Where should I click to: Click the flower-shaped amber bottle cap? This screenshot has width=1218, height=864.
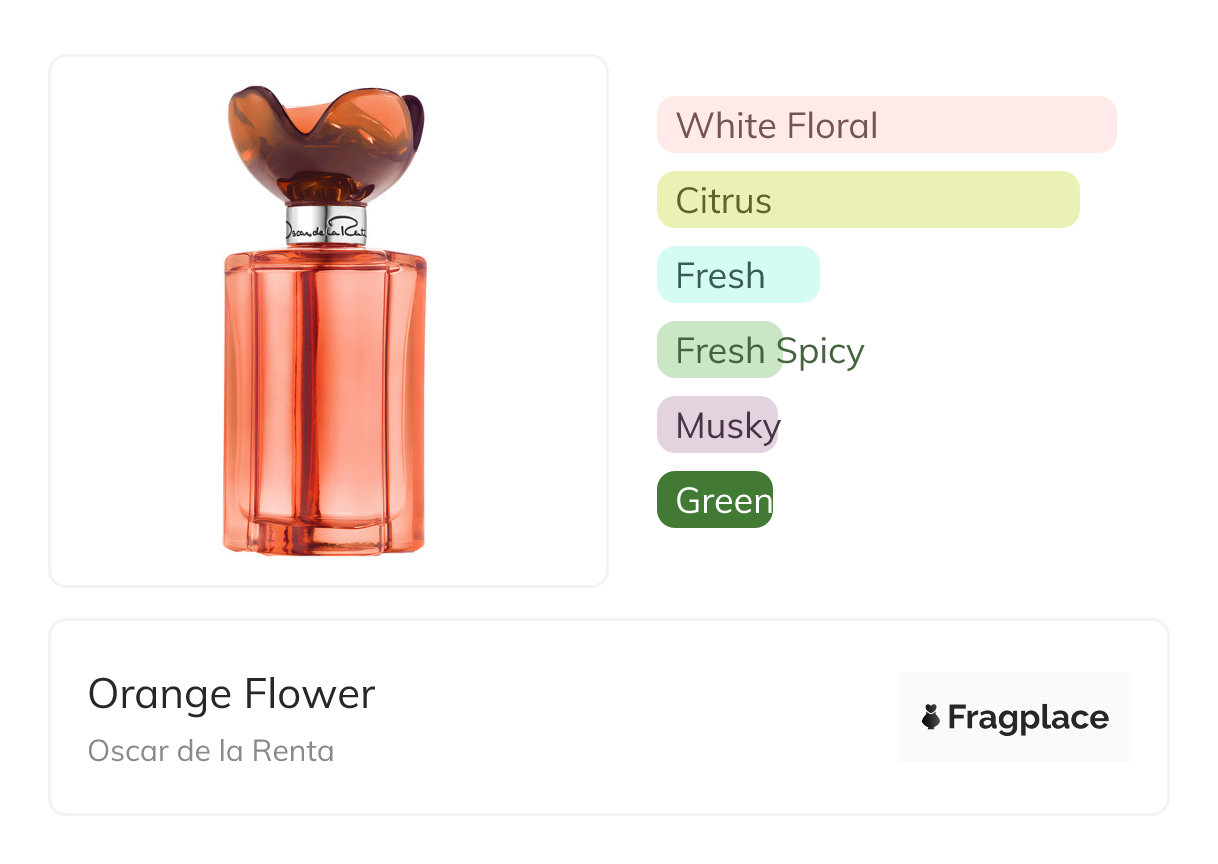point(325,140)
